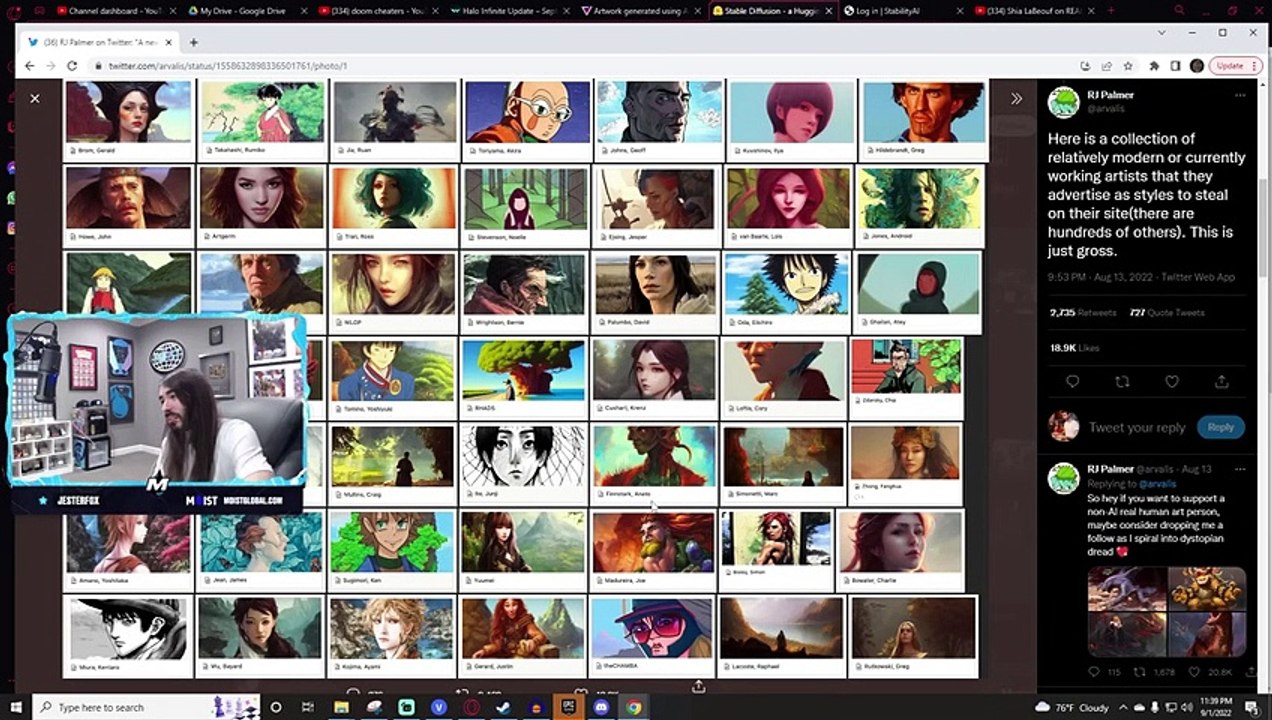Open Epic Games launcher from taskbar

click(569, 707)
